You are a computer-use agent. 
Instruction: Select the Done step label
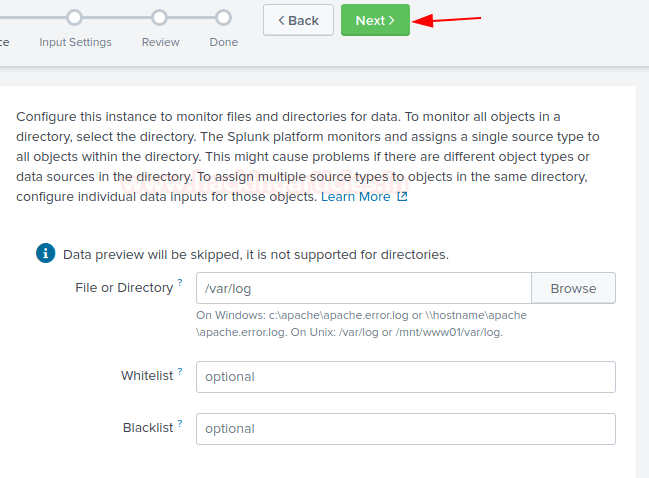pos(223,42)
